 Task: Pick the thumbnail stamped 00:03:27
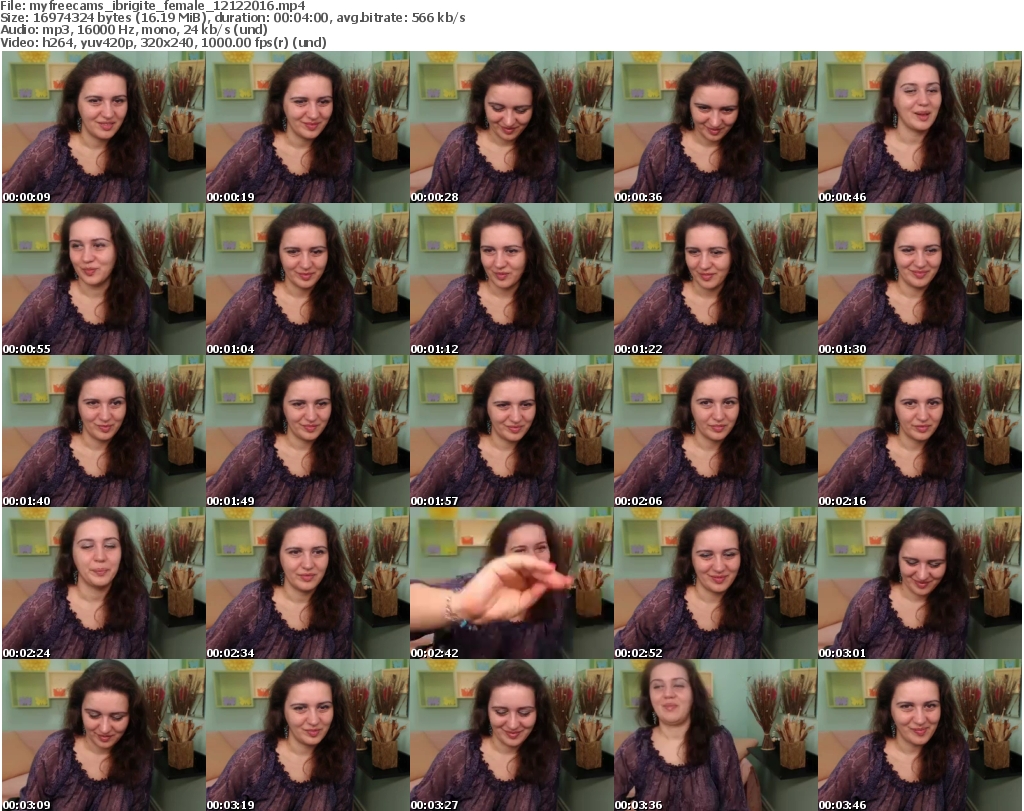(x=511, y=735)
